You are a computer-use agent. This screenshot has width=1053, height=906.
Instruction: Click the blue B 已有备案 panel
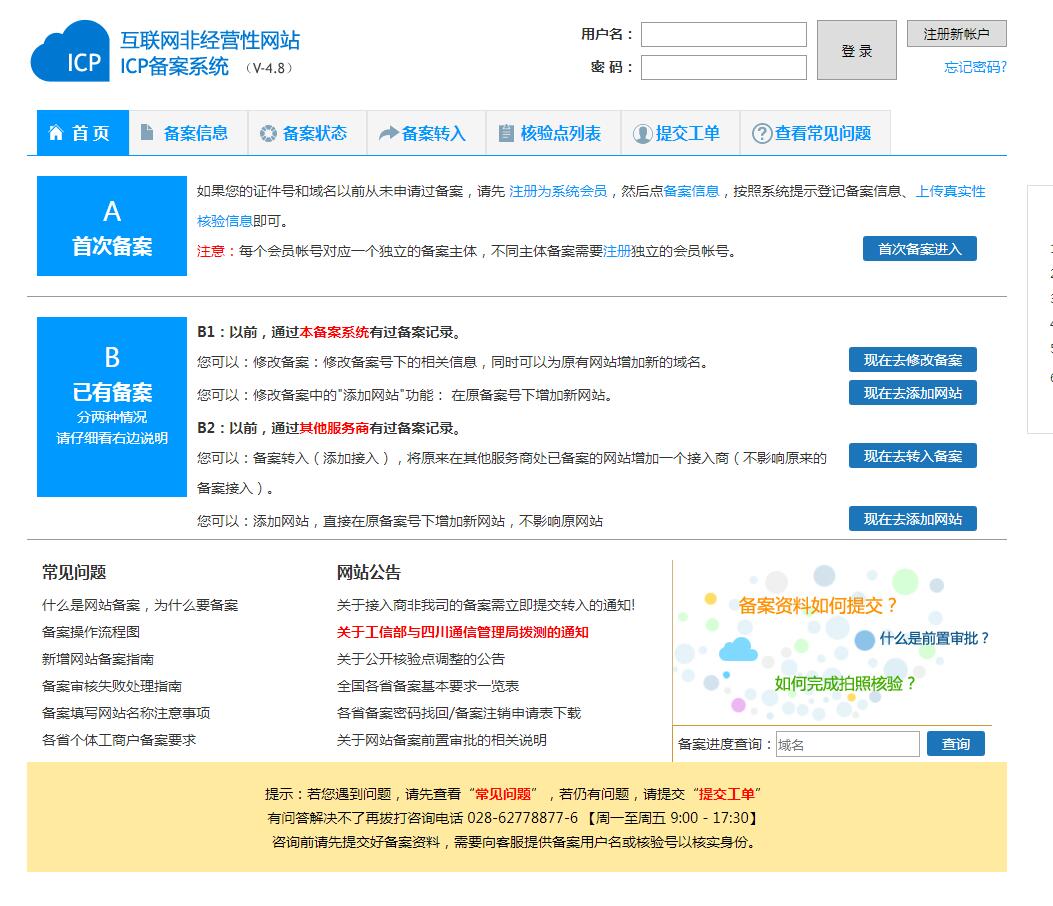[x=111, y=407]
